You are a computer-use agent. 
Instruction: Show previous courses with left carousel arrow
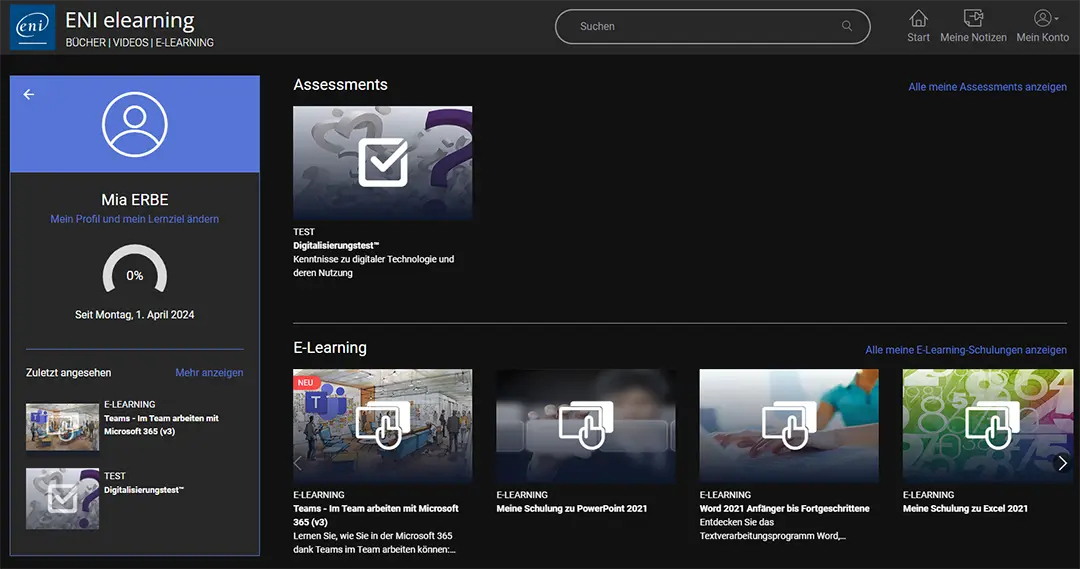[x=298, y=464]
